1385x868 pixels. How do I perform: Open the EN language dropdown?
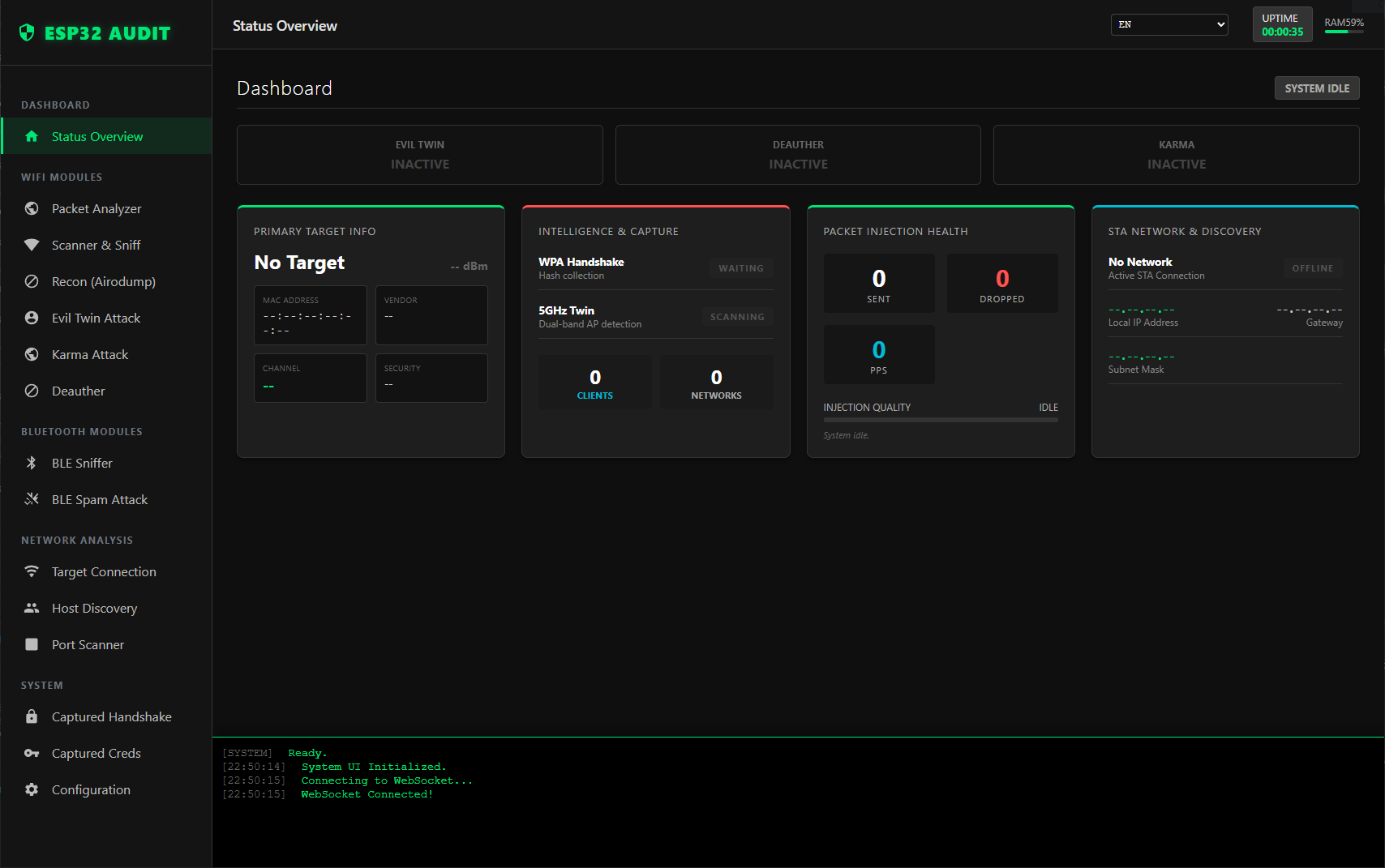[x=1169, y=24]
